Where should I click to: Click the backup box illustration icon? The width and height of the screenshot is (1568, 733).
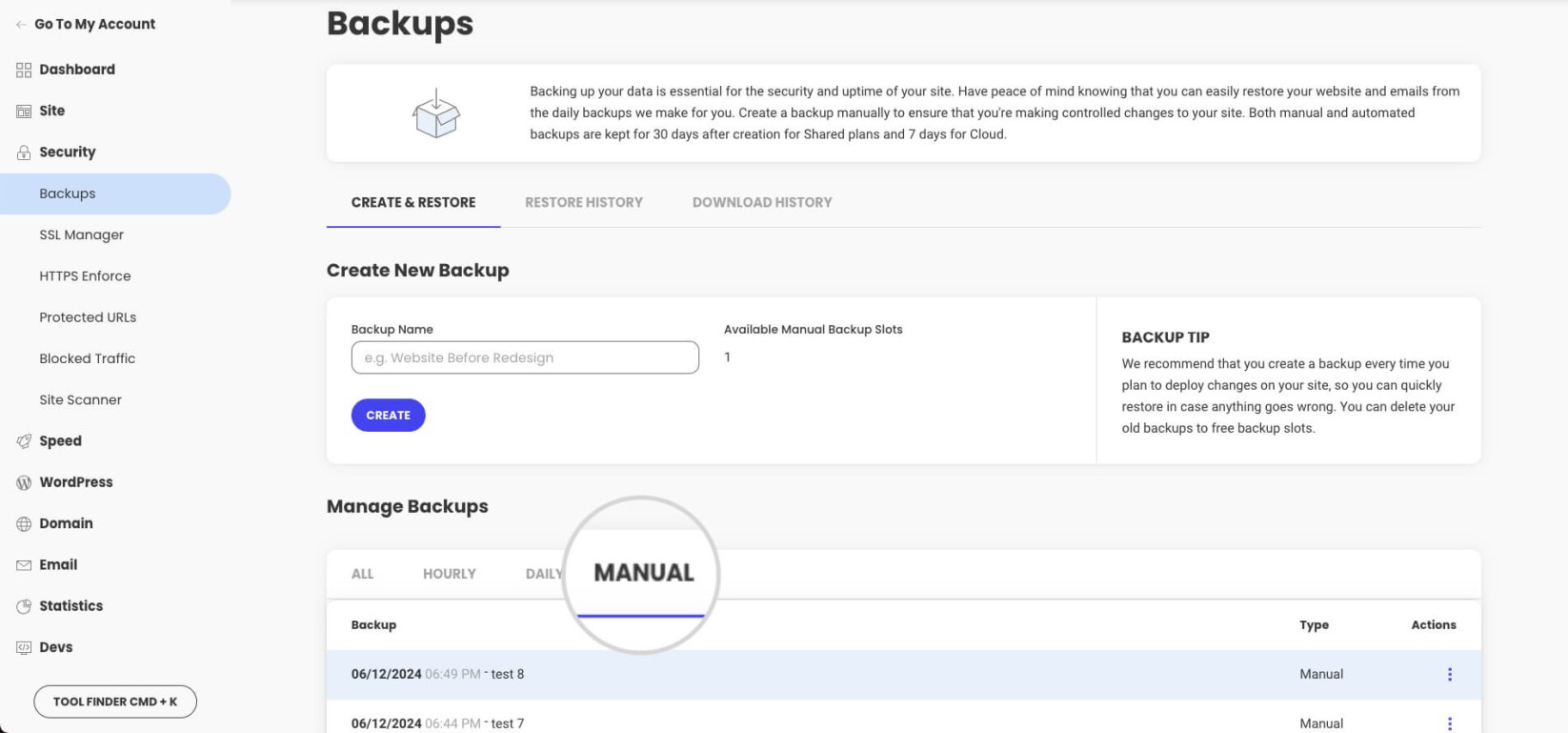pos(436,113)
